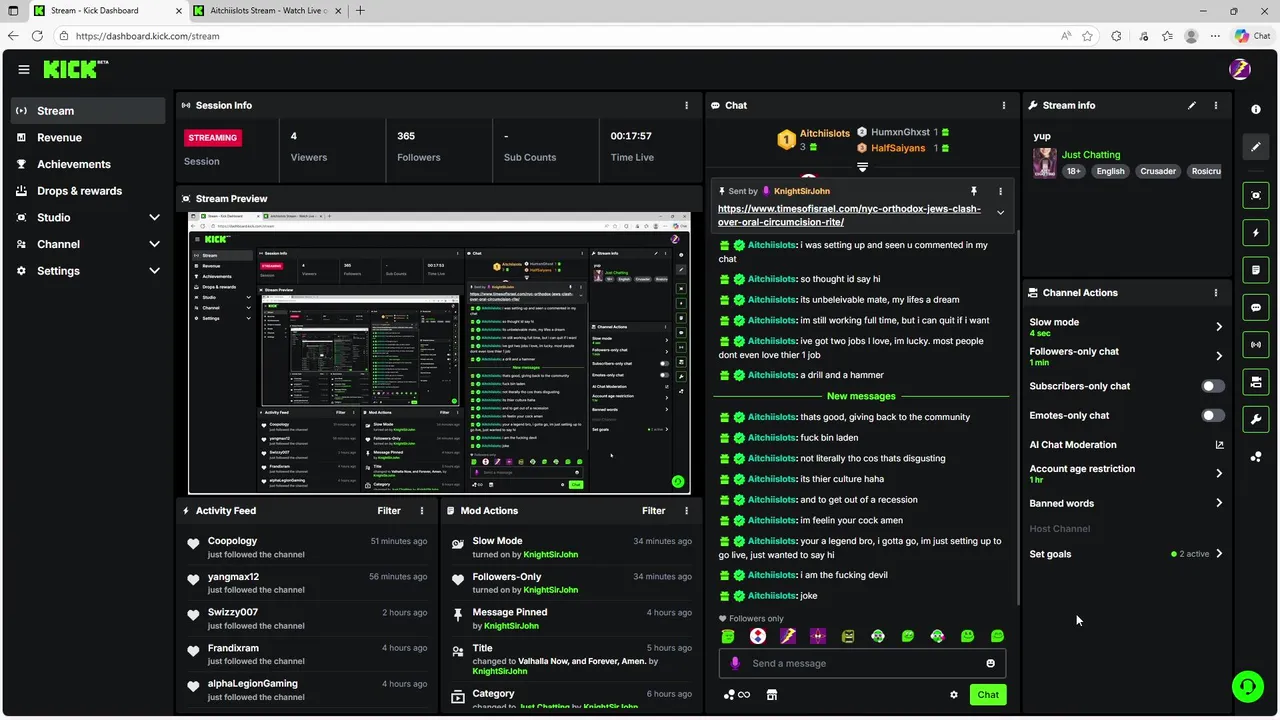Click the info icon in right sidebar
Screen dimensions: 1280x720
click(1256, 109)
